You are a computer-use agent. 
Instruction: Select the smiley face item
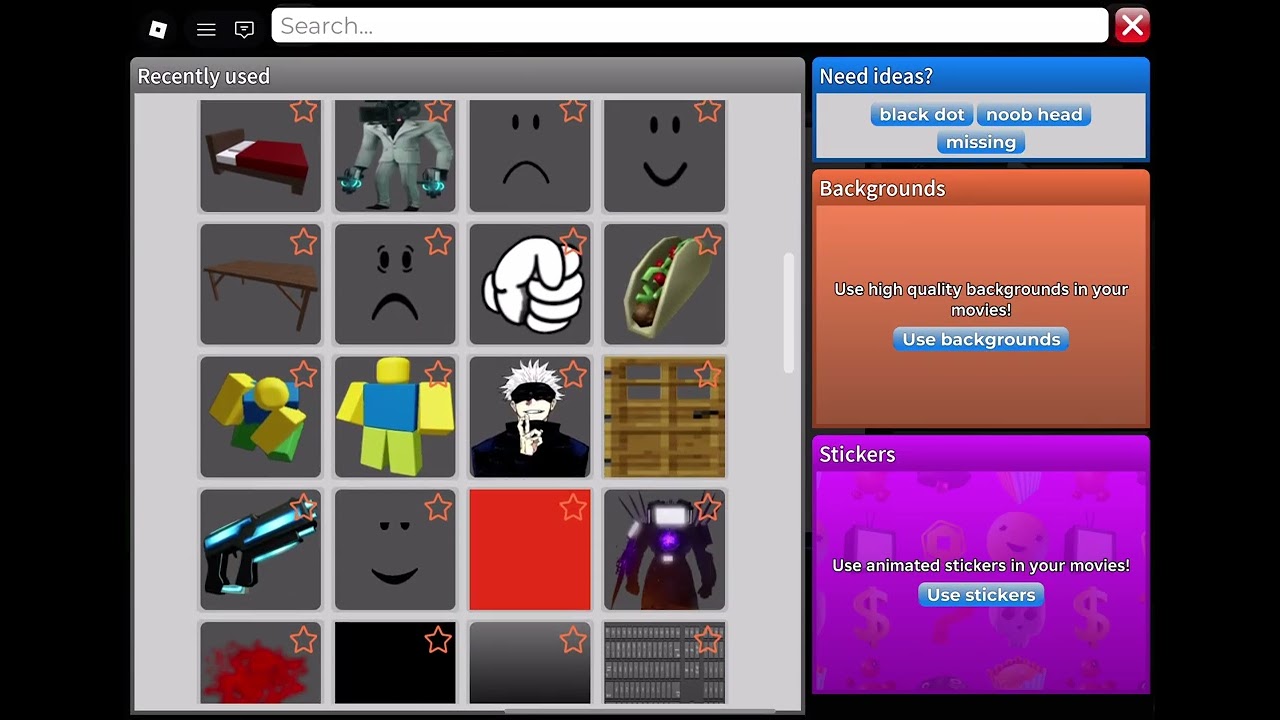(x=665, y=156)
